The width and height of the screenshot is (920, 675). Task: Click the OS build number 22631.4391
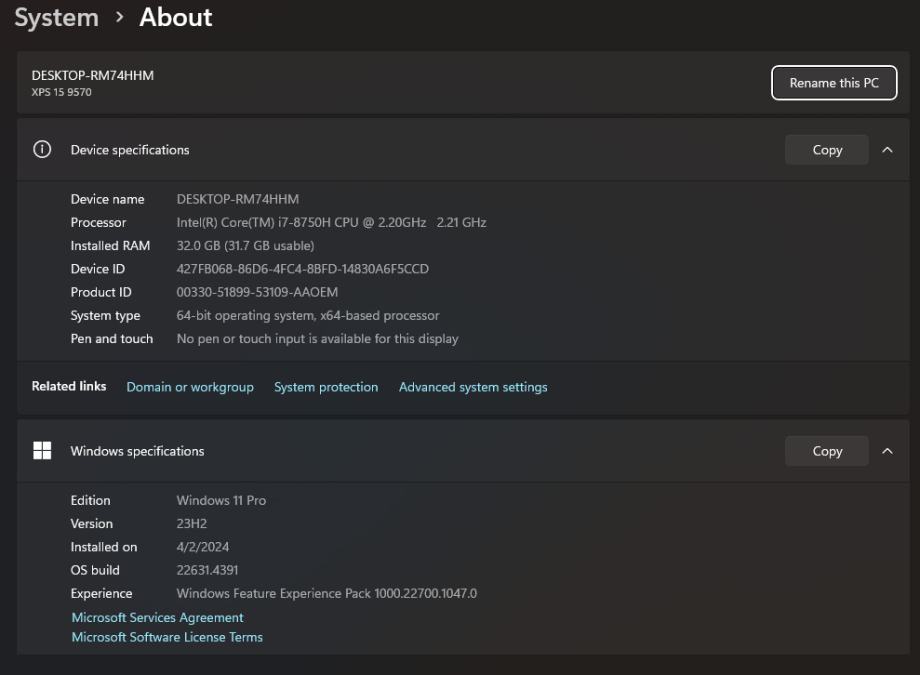[x=207, y=570]
